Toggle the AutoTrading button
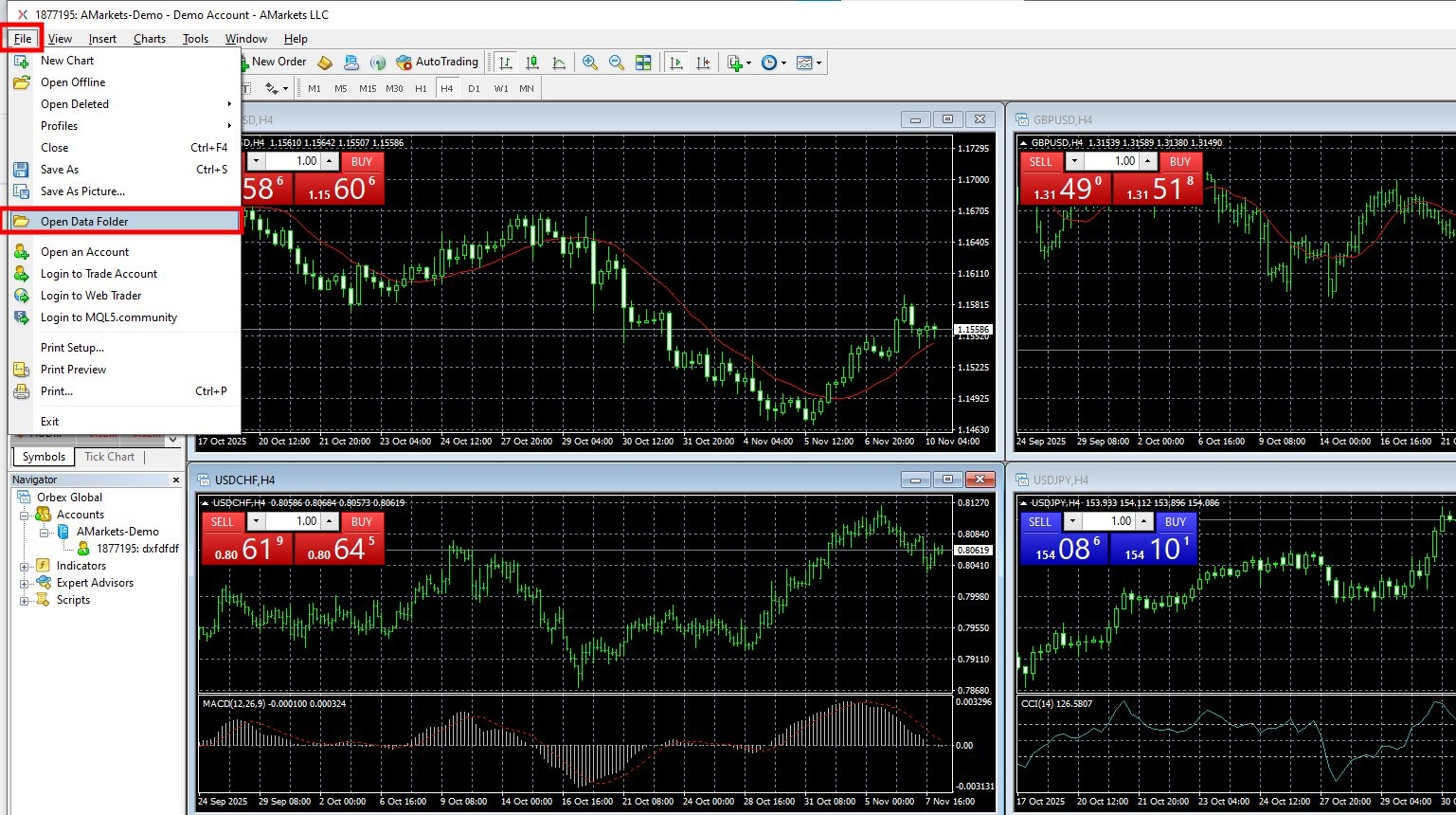1456x815 pixels. tap(438, 62)
